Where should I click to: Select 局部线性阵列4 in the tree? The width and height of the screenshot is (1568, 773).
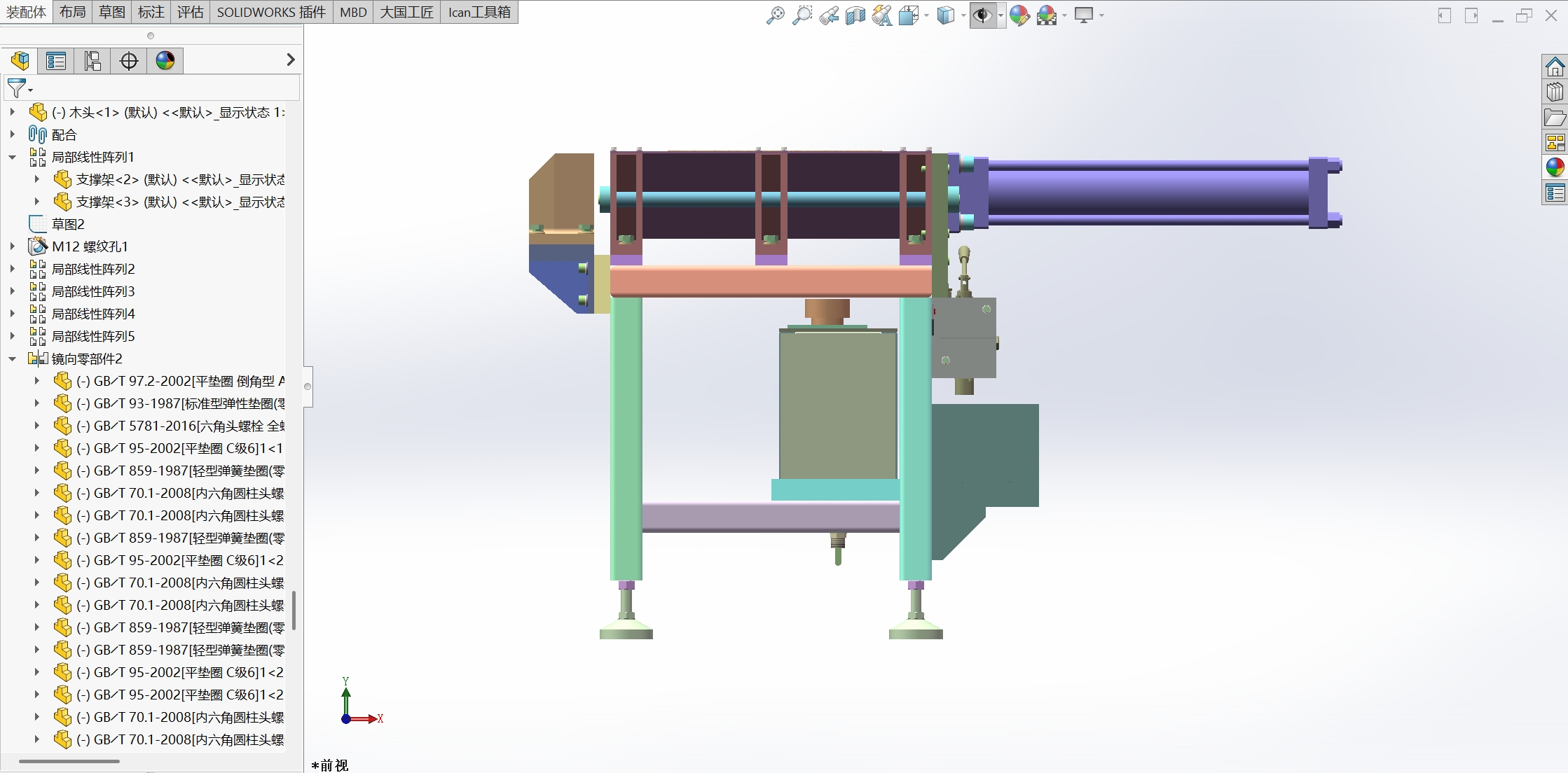pos(93,314)
